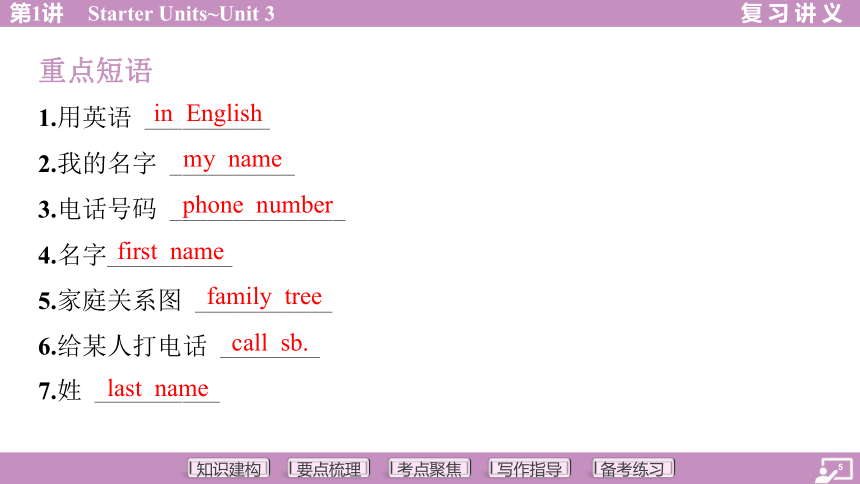Click item 7 text 姓
The height and width of the screenshot is (484, 860).
pyautogui.click(x=70, y=391)
